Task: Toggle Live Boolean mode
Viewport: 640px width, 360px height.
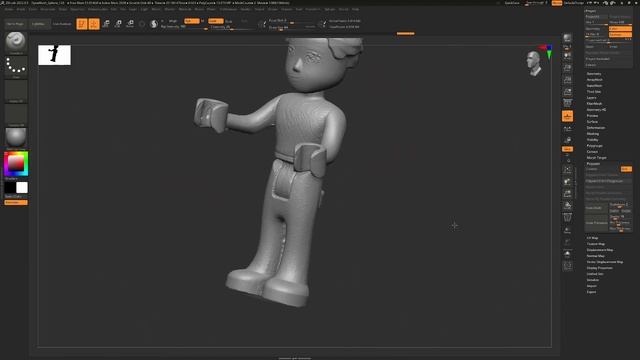Action: tap(62, 24)
